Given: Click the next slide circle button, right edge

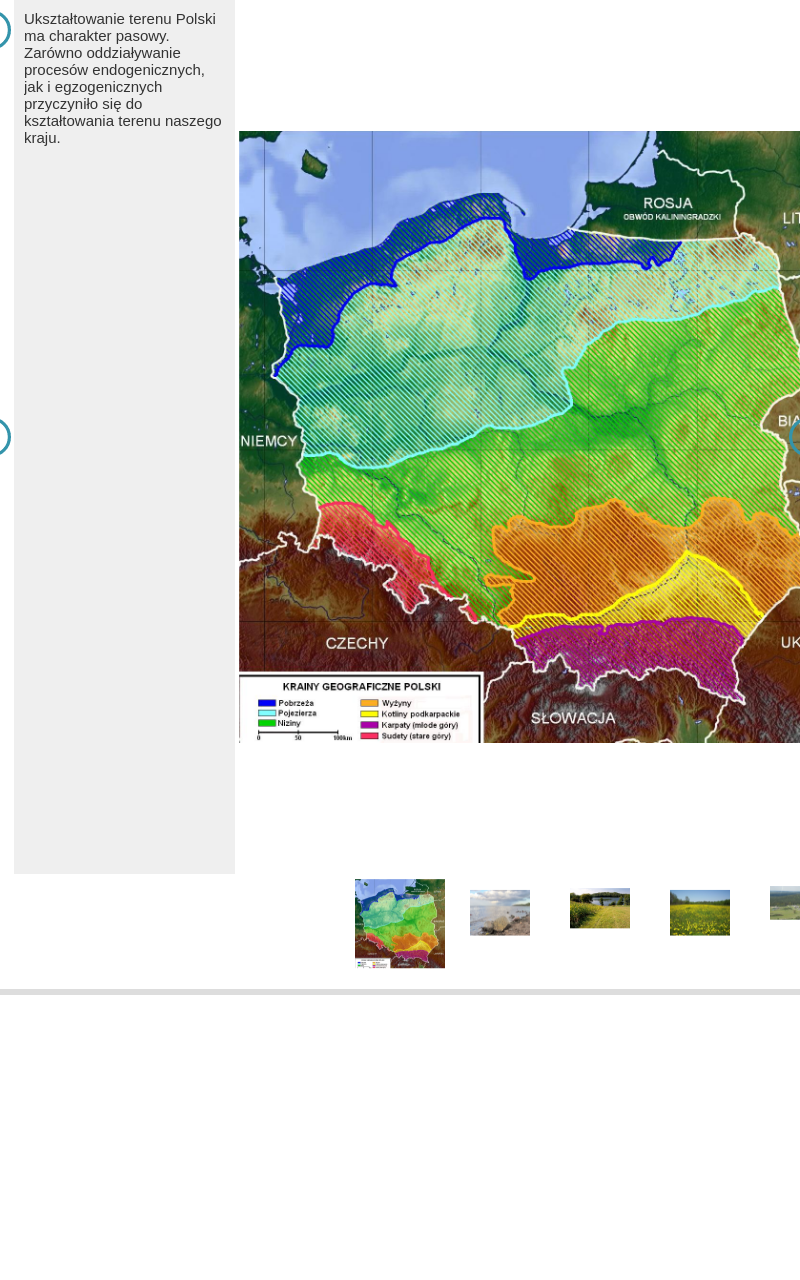Looking at the screenshot, I should [x=796, y=438].
